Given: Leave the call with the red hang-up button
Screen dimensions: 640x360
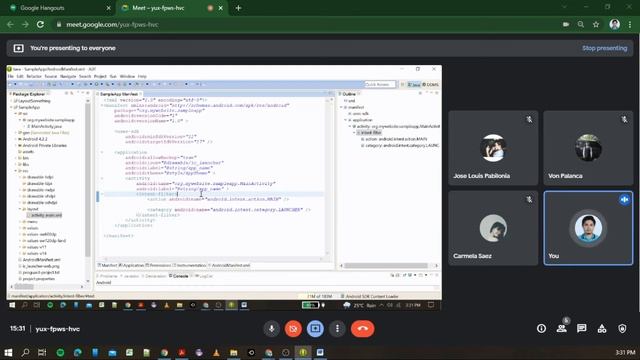Looking at the screenshot, I should pyautogui.click(x=362, y=329).
